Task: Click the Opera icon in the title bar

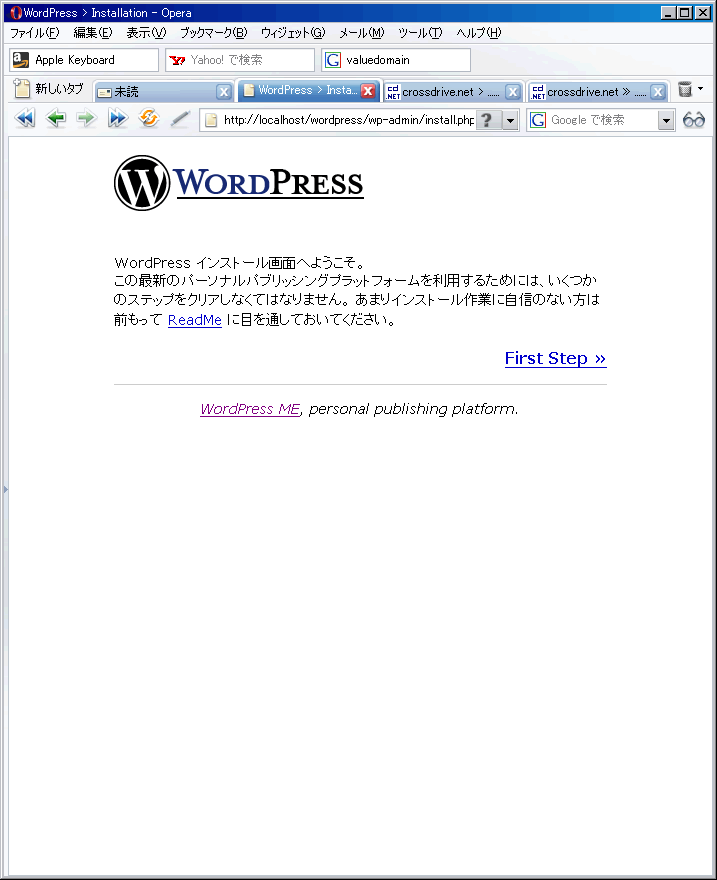Action: click(x=16, y=12)
